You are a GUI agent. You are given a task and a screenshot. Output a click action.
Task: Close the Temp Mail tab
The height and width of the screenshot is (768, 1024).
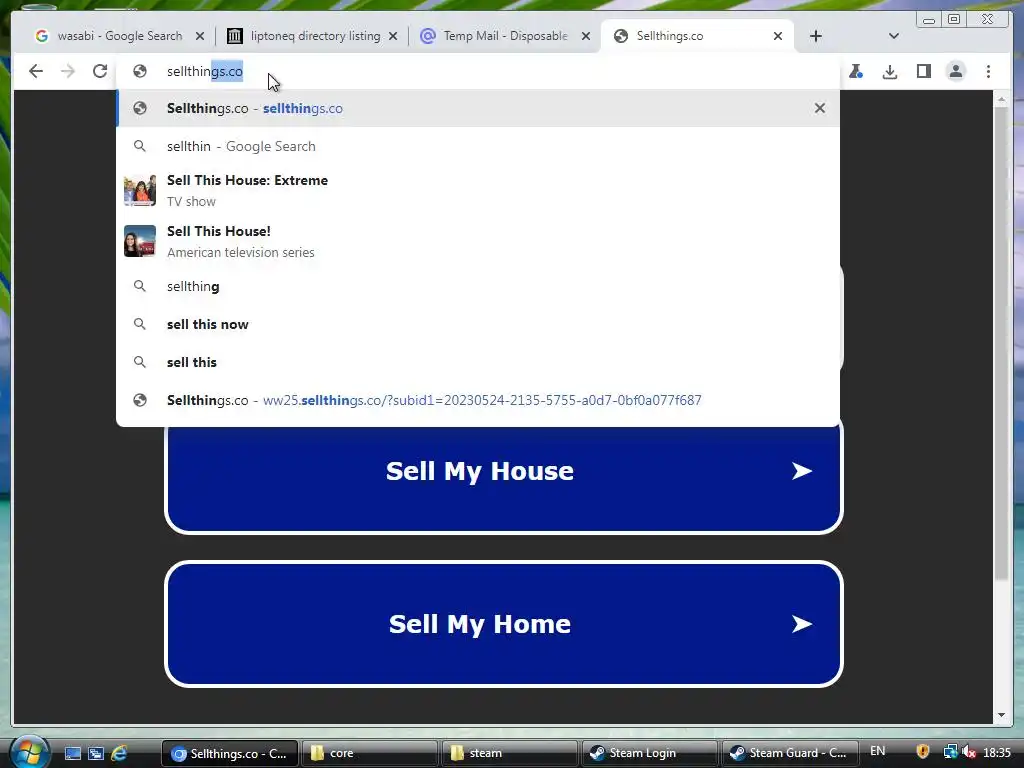[x=586, y=36]
